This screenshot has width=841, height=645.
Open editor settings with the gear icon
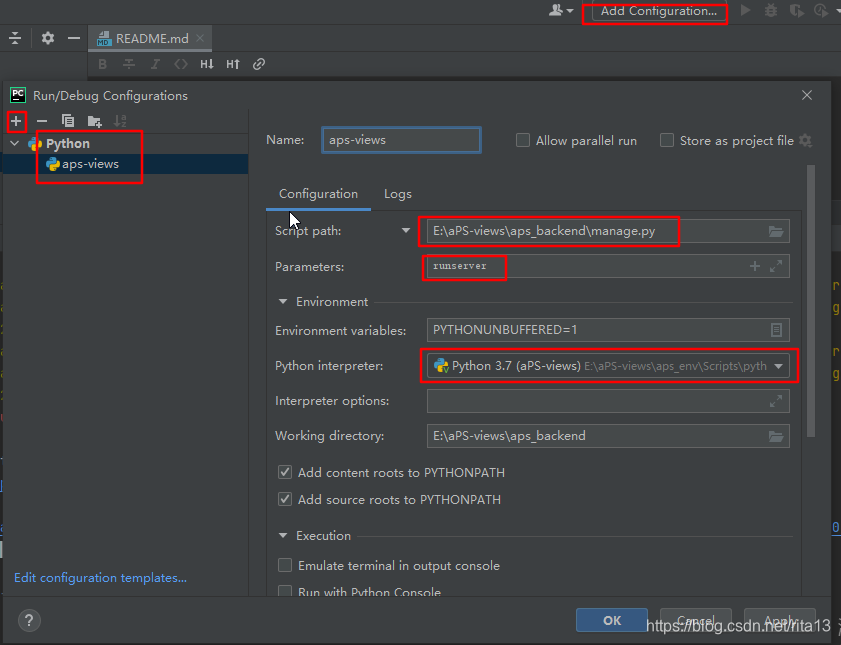coord(46,37)
